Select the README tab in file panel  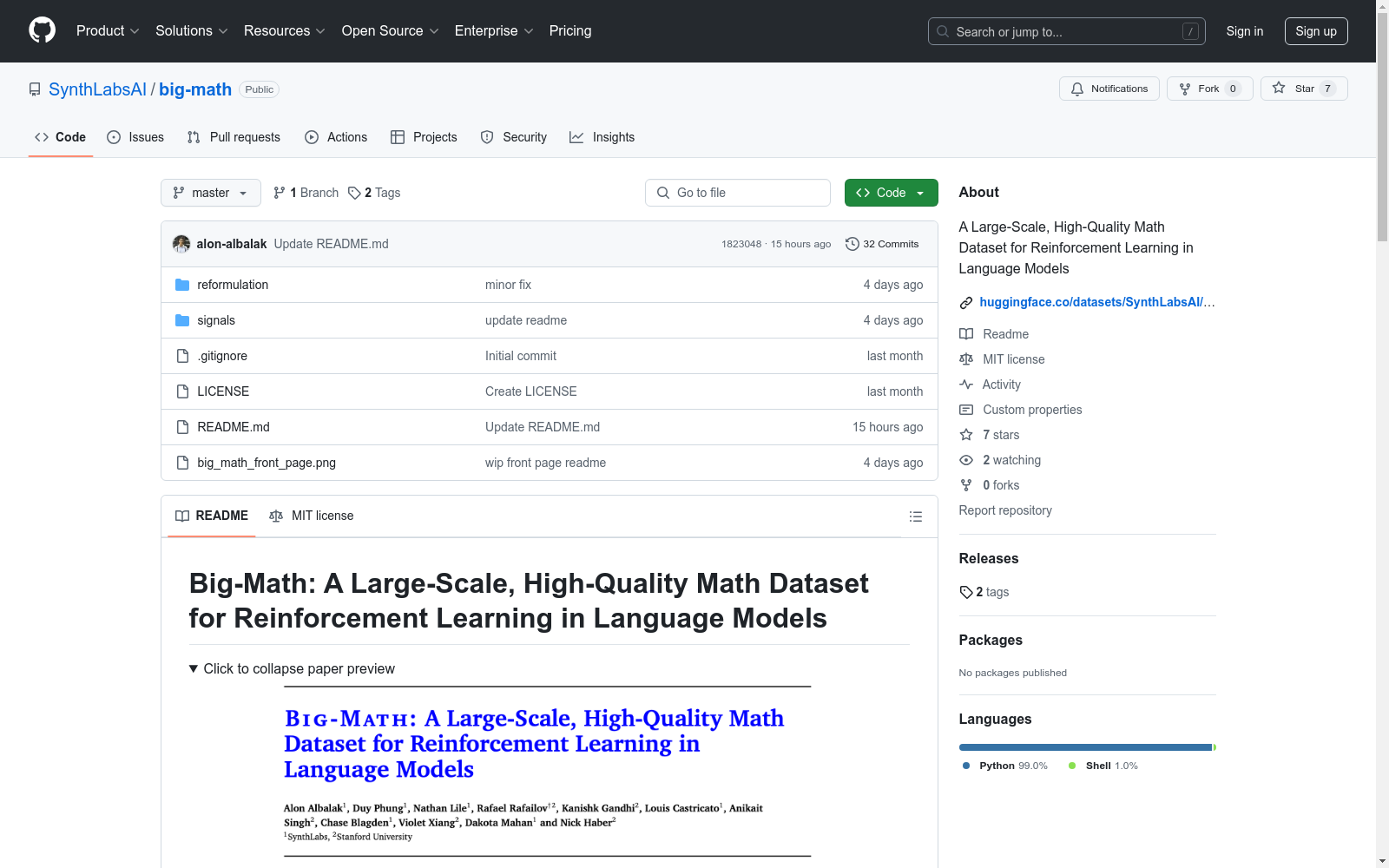212,516
